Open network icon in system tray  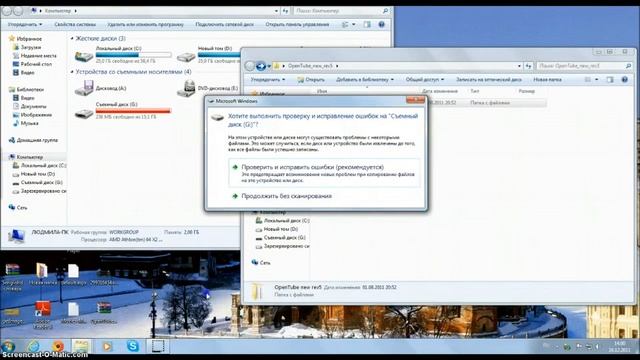click(588, 347)
